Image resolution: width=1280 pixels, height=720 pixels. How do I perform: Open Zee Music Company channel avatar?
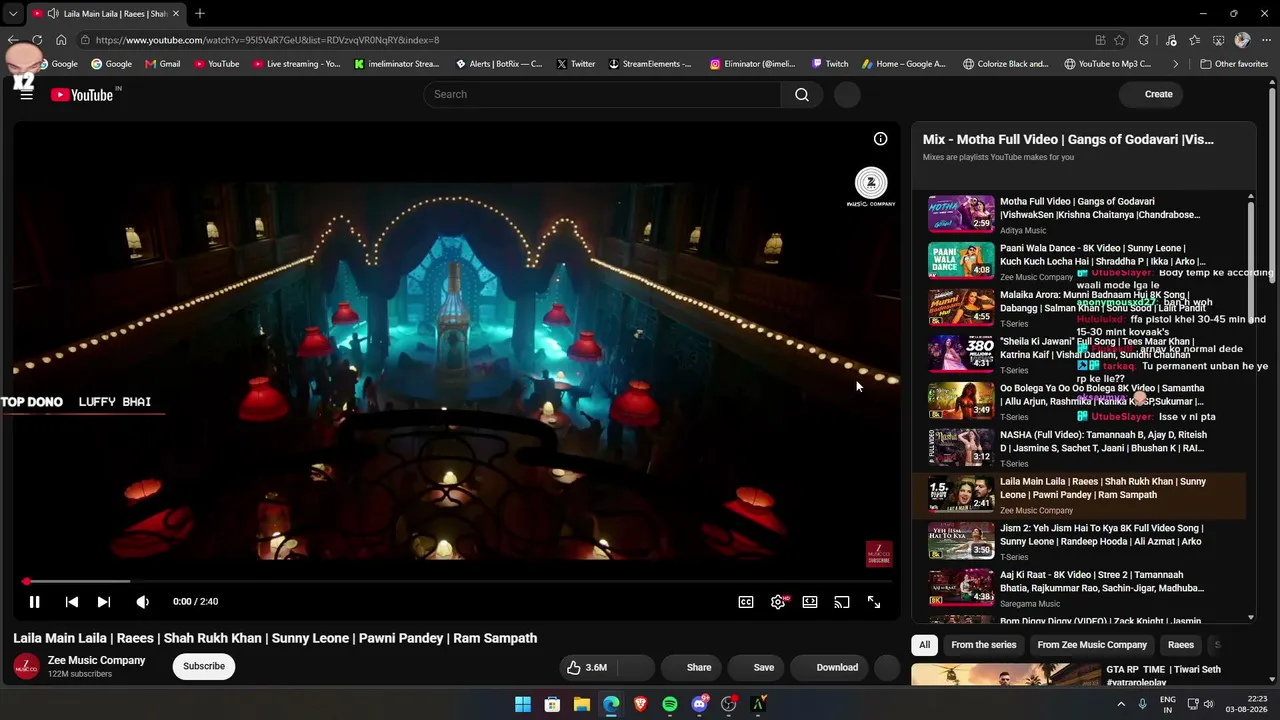pos(26,666)
